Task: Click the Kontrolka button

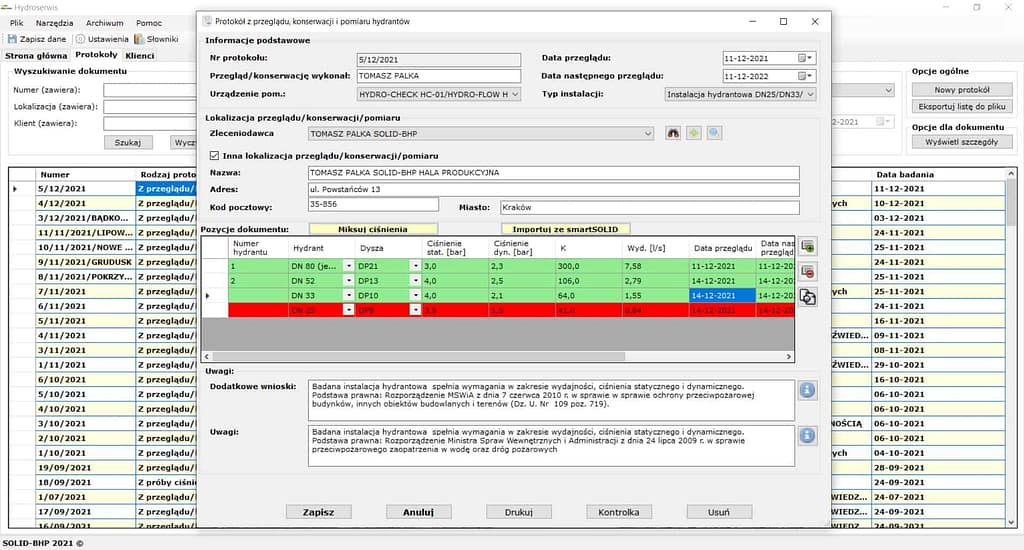Action: (618, 512)
